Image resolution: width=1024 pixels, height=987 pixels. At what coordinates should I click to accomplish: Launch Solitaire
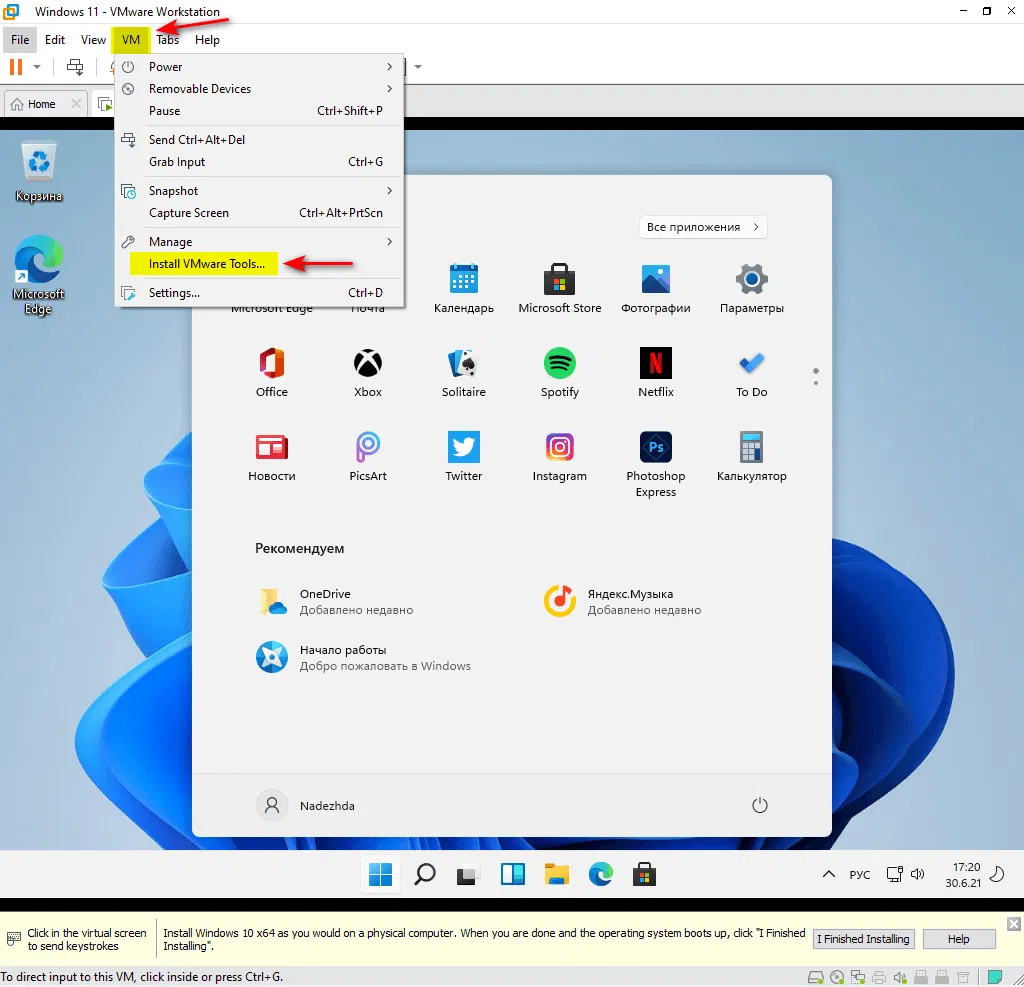[x=464, y=372]
